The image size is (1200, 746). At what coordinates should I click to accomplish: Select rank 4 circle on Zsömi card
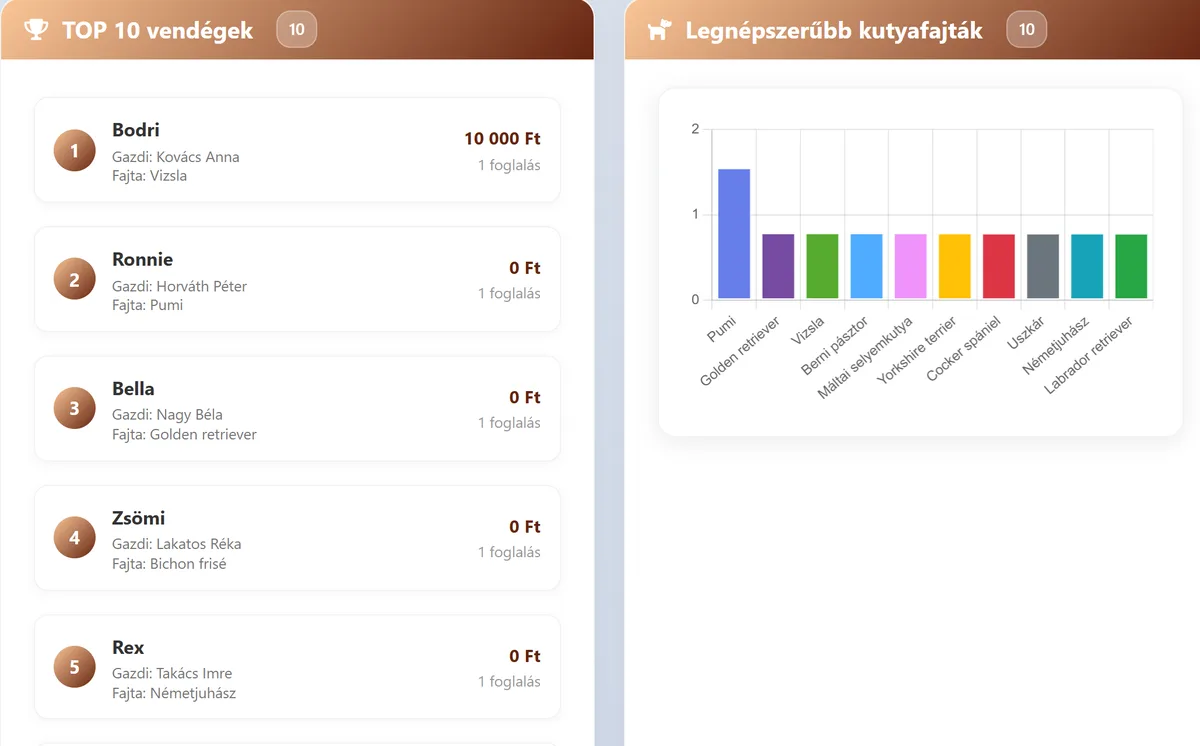point(74,538)
